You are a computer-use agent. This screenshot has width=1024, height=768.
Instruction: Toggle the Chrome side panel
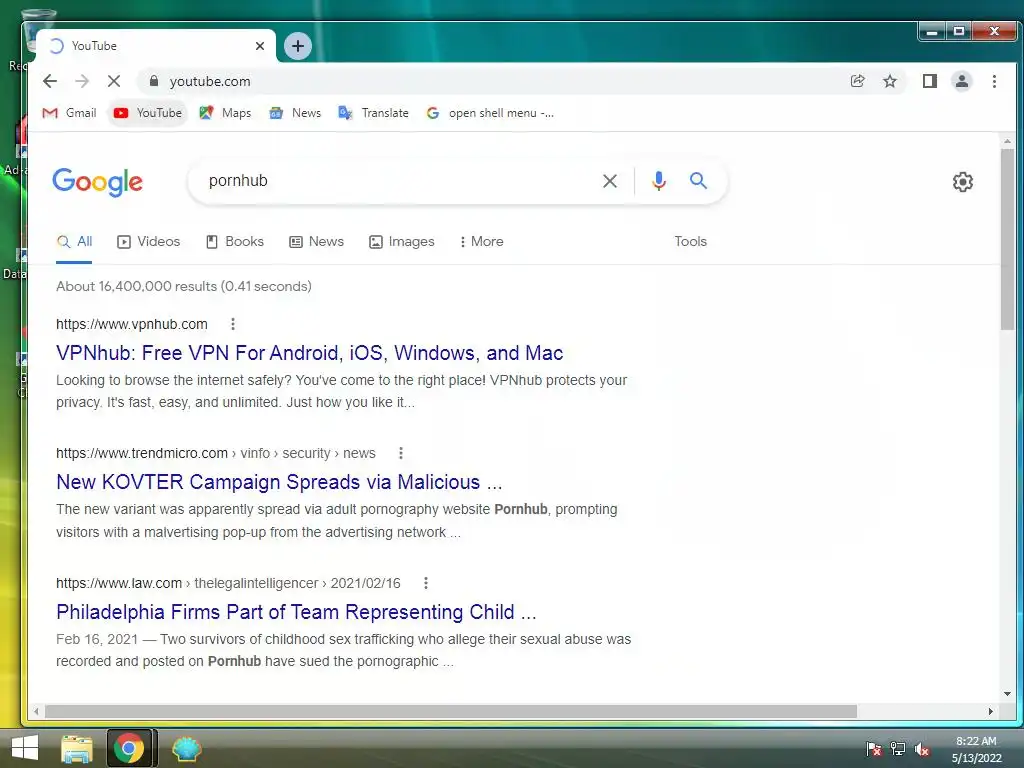[x=929, y=81]
